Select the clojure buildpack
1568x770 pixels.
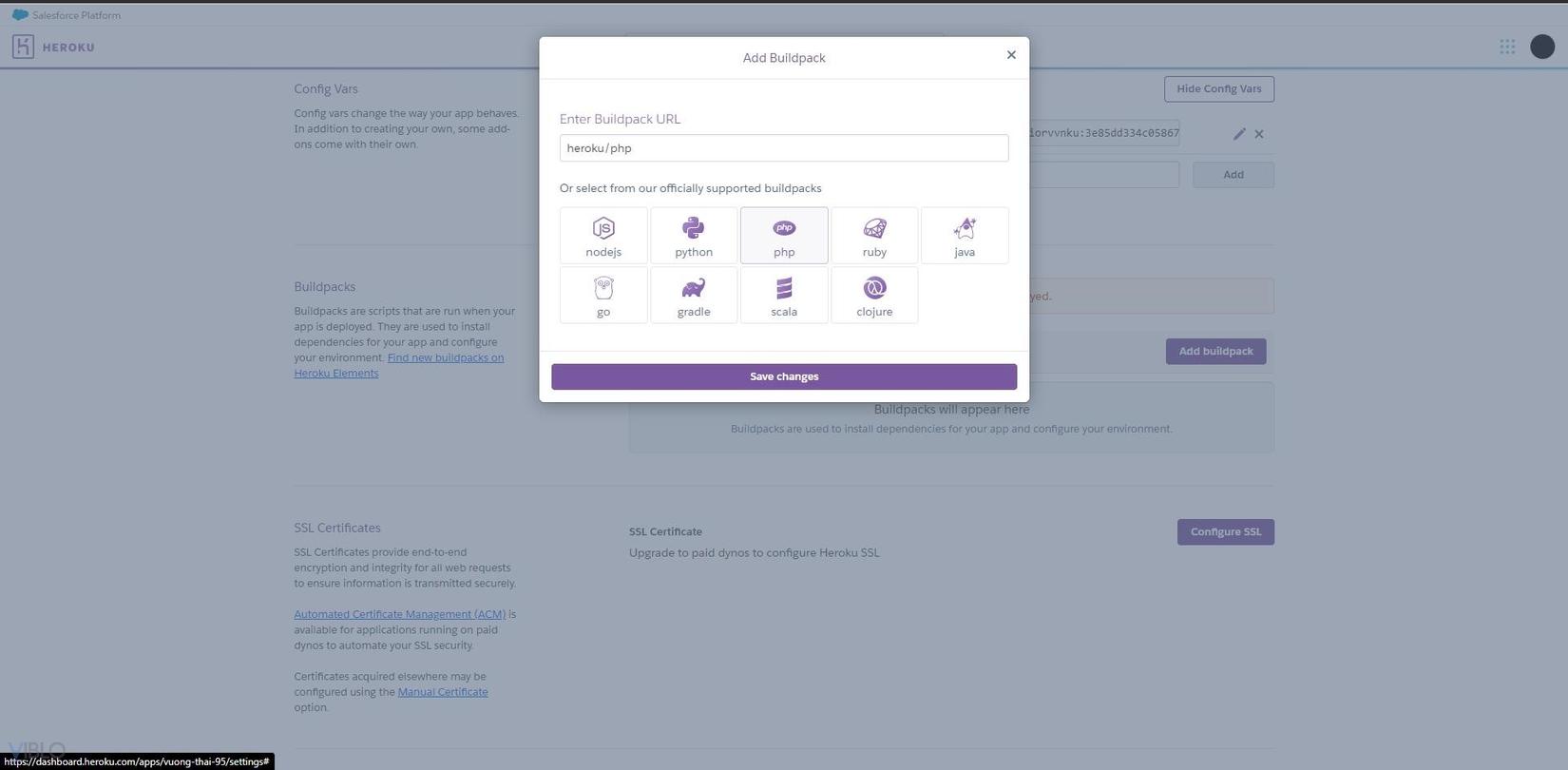(x=874, y=295)
